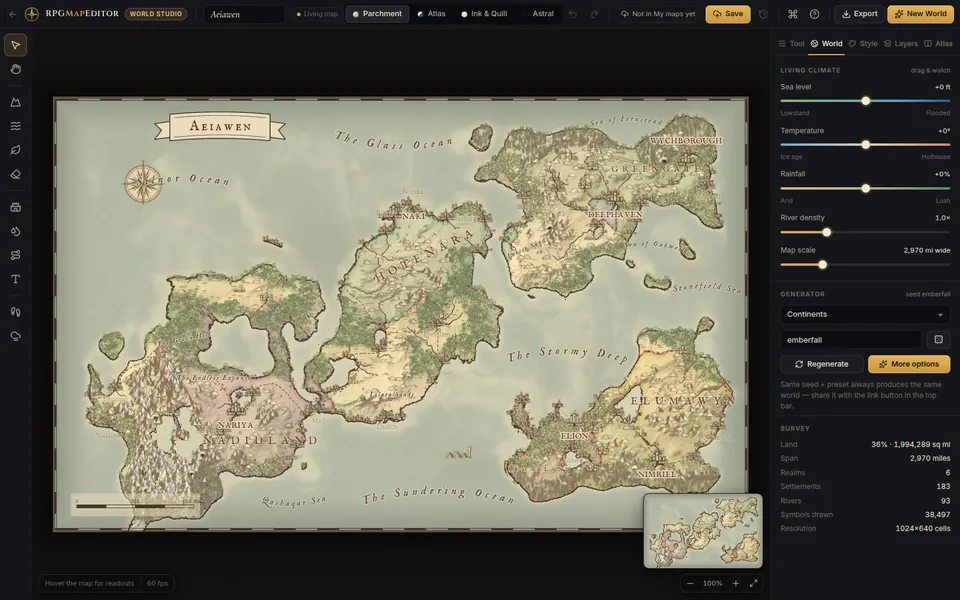
Task: Adjust the Temperature slider handle
Action: click(x=866, y=145)
